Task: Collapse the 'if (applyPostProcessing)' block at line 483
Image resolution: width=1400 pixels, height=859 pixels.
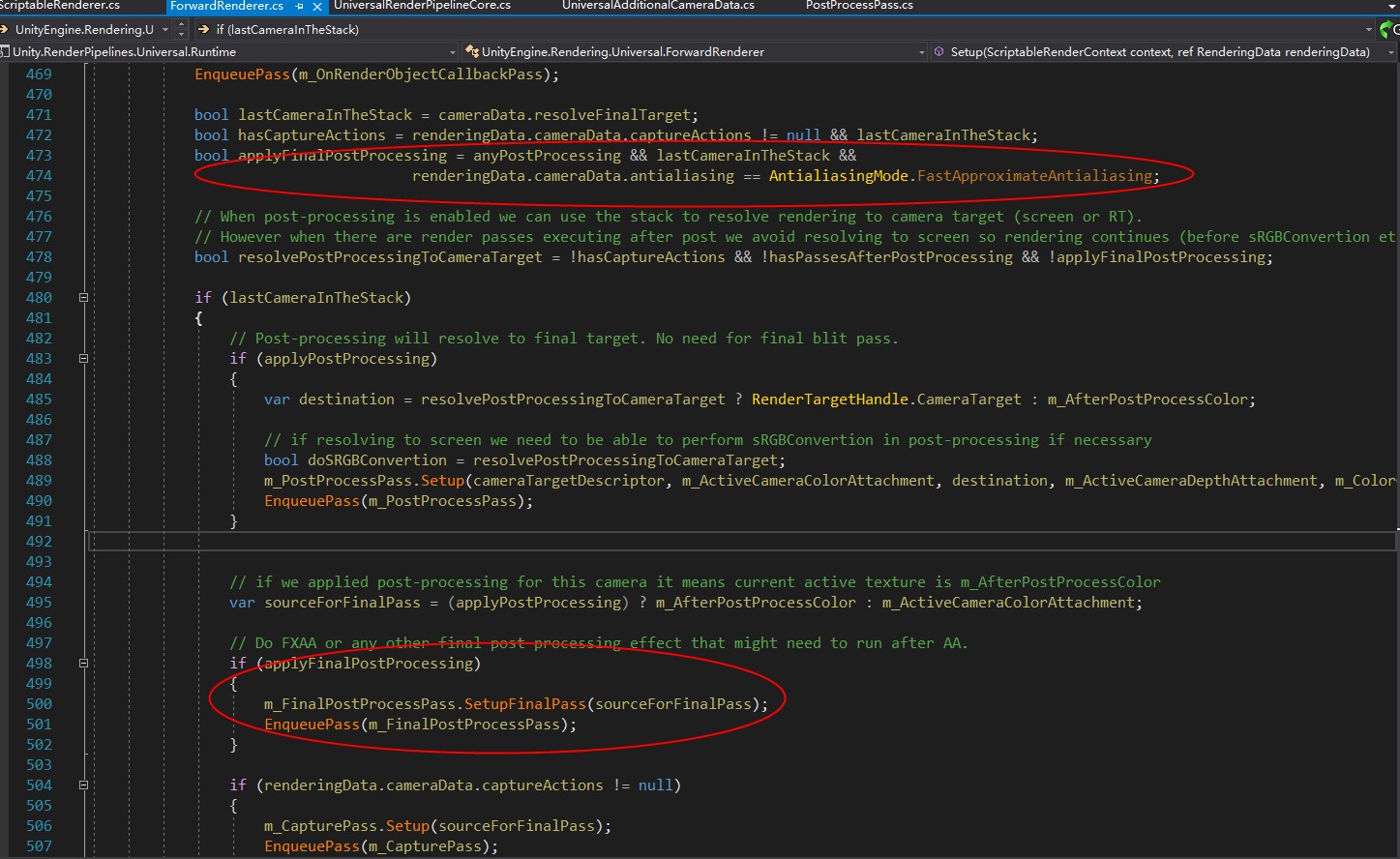Action: 83,359
